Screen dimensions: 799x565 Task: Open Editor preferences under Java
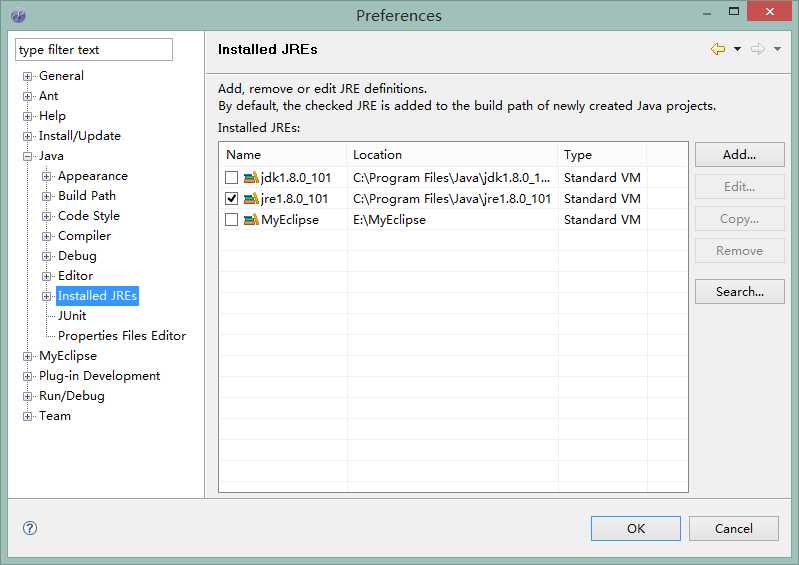tap(75, 276)
